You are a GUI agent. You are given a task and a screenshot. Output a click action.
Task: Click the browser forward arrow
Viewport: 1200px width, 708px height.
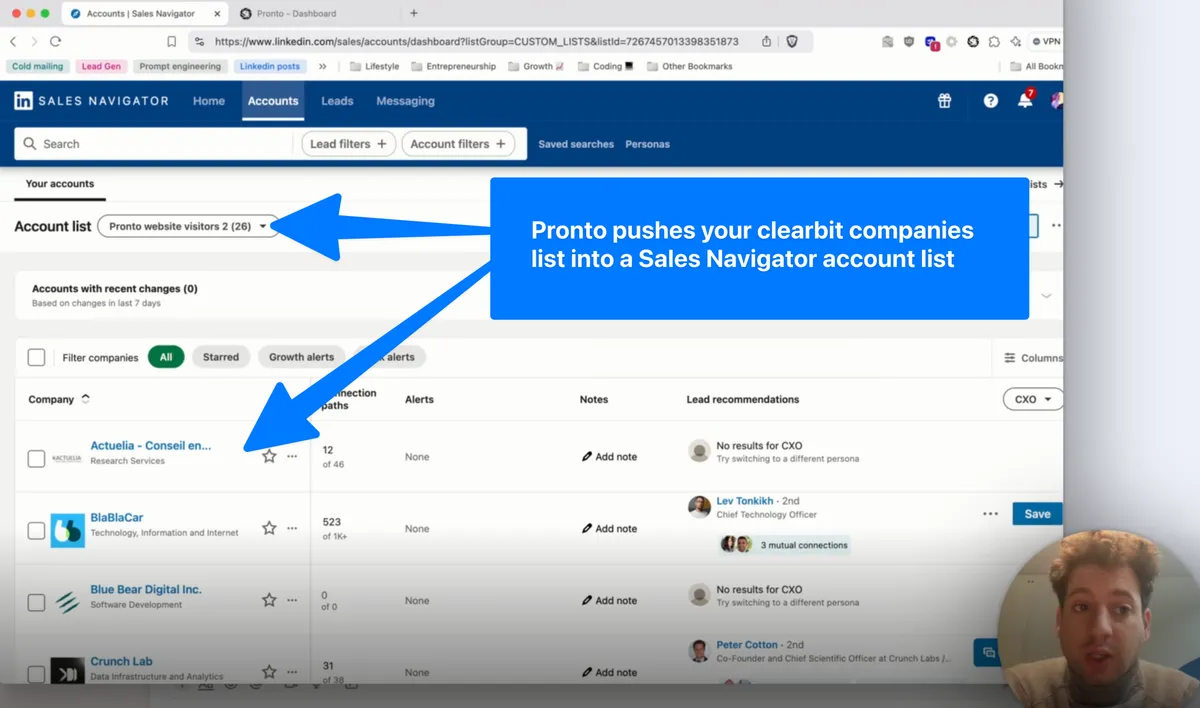click(x=34, y=41)
